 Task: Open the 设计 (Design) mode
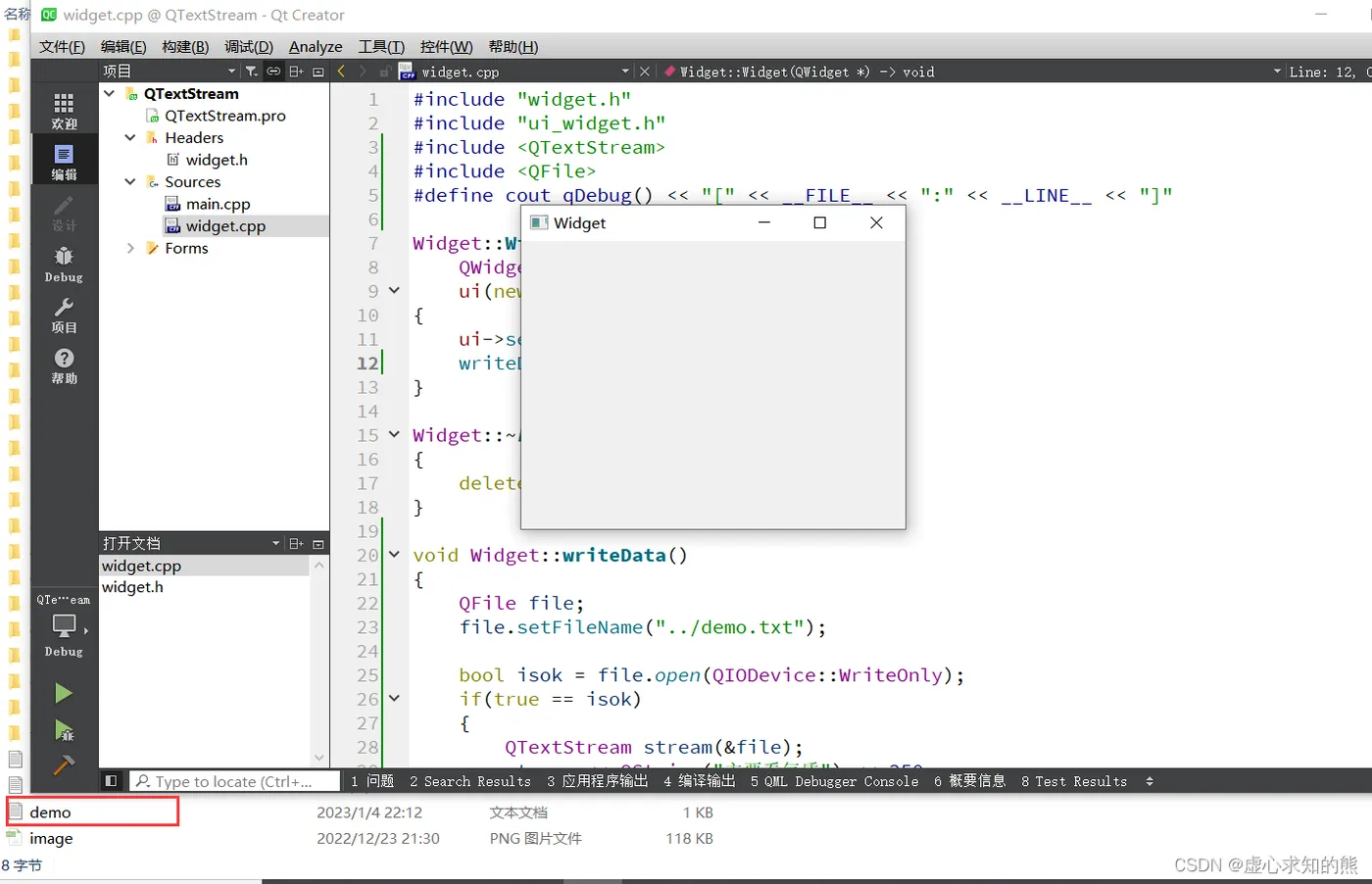(x=64, y=213)
